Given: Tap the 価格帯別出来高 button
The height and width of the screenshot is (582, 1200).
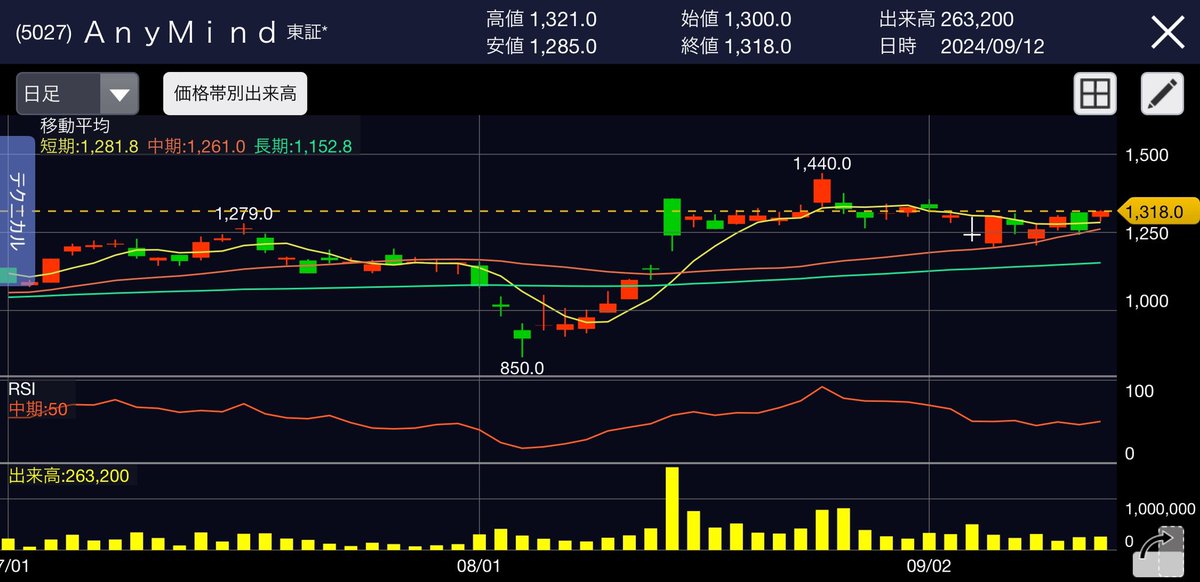Looking at the screenshot, I should click(x=235, y=95).
